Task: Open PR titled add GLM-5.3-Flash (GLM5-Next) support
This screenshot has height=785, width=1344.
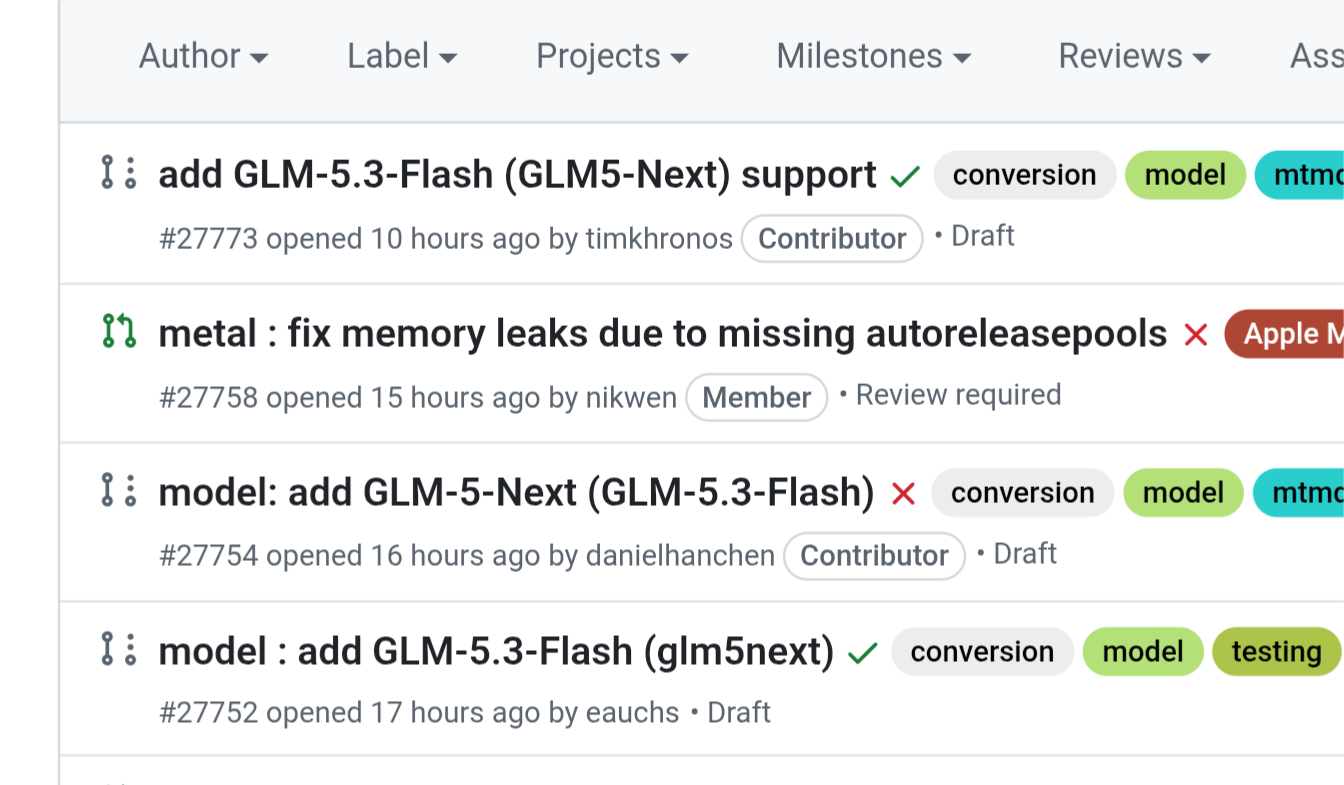Action: click(517, 175)
